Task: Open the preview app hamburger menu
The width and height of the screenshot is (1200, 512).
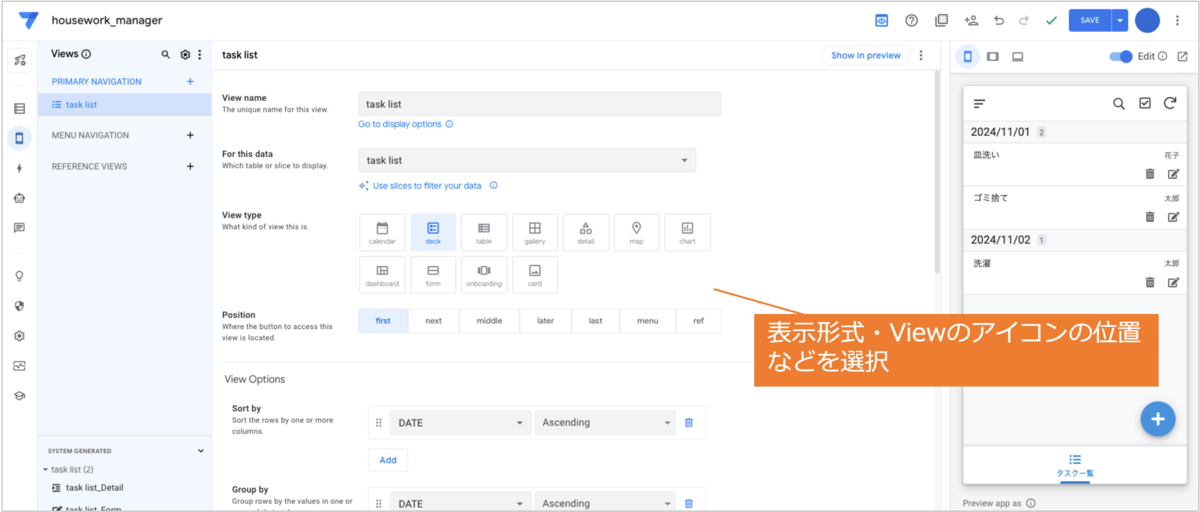Action: click(980, 103)
